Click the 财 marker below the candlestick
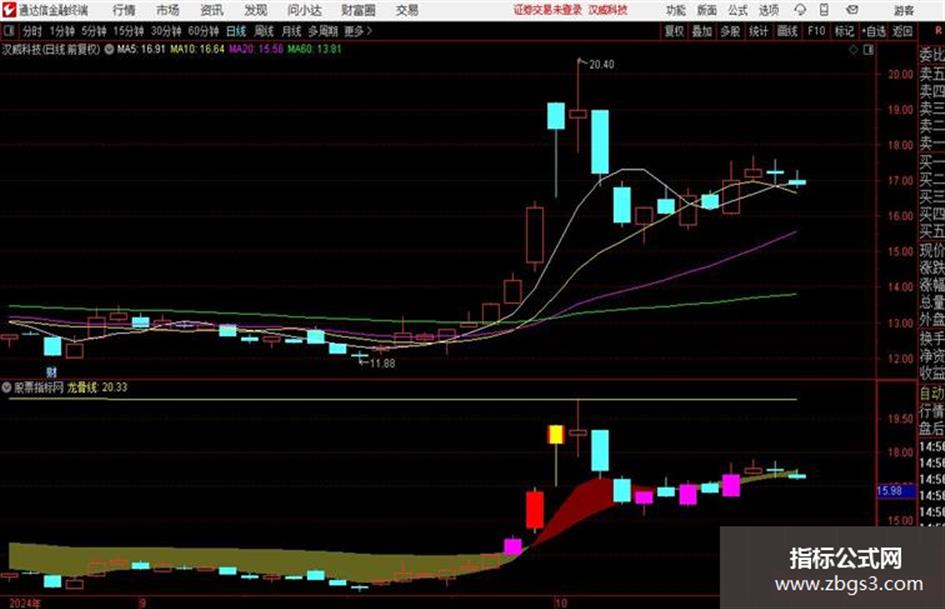 [x=52, y=373]
